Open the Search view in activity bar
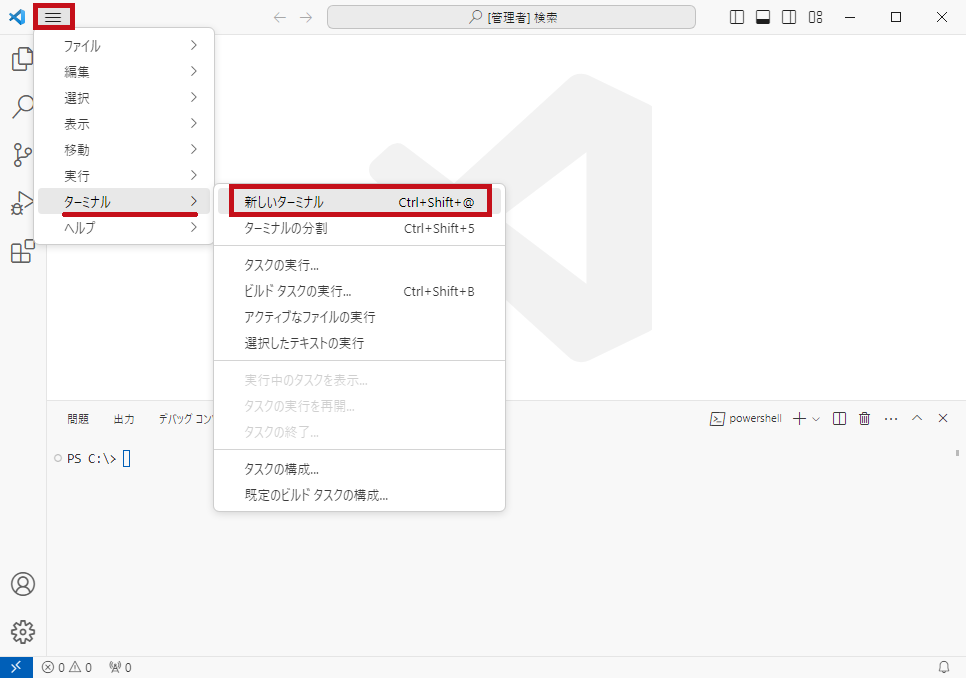The height and width of the screenshot is (678, 966). (23, 107)
